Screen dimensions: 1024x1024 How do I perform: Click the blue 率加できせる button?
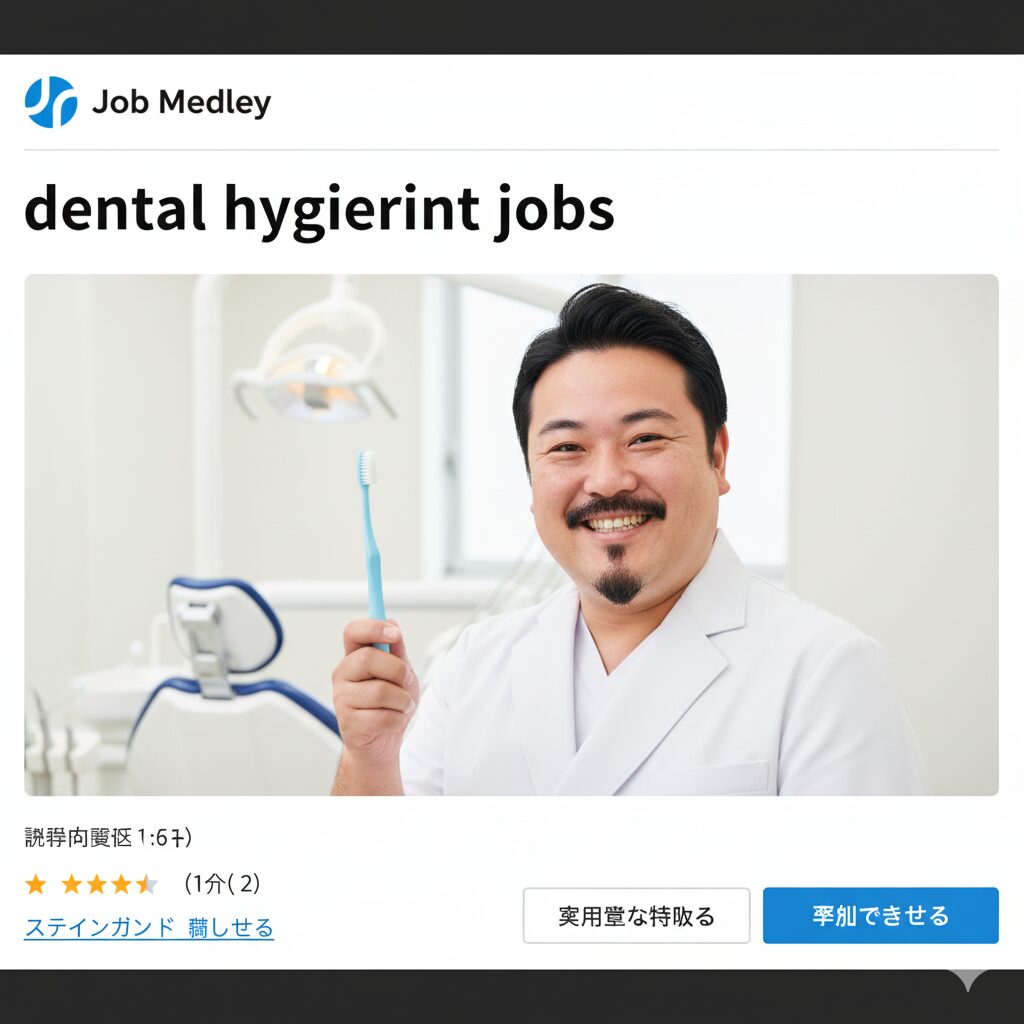(880, 916)
